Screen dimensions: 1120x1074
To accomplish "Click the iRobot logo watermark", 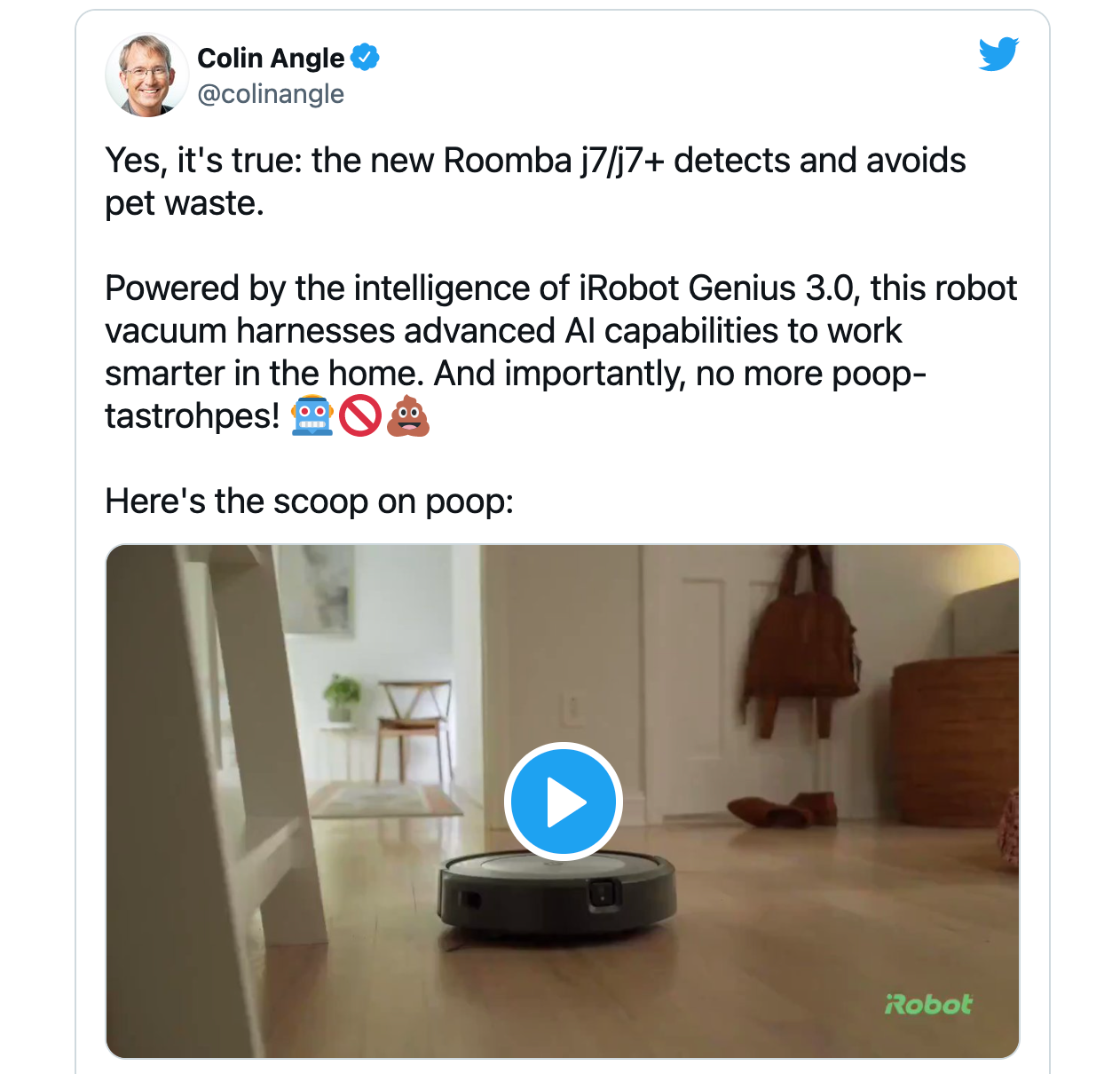I will [x=928, y=1004].
